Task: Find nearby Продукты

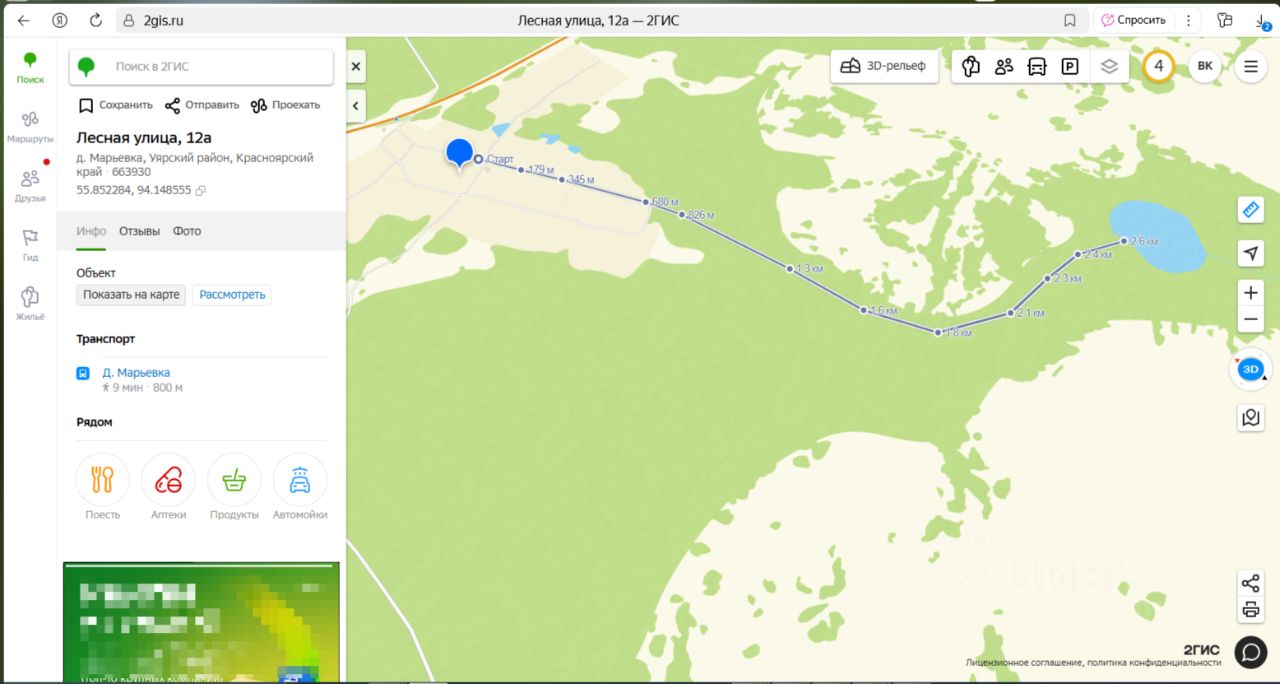Action: (x=234, y=487)
